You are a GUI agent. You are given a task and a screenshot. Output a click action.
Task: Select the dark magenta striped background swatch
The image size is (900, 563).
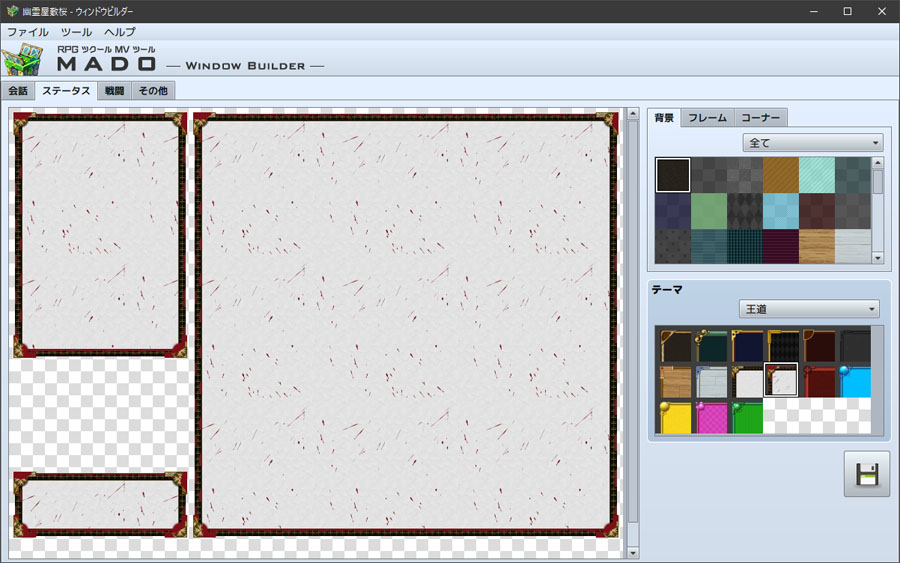(x=781, y=247)
